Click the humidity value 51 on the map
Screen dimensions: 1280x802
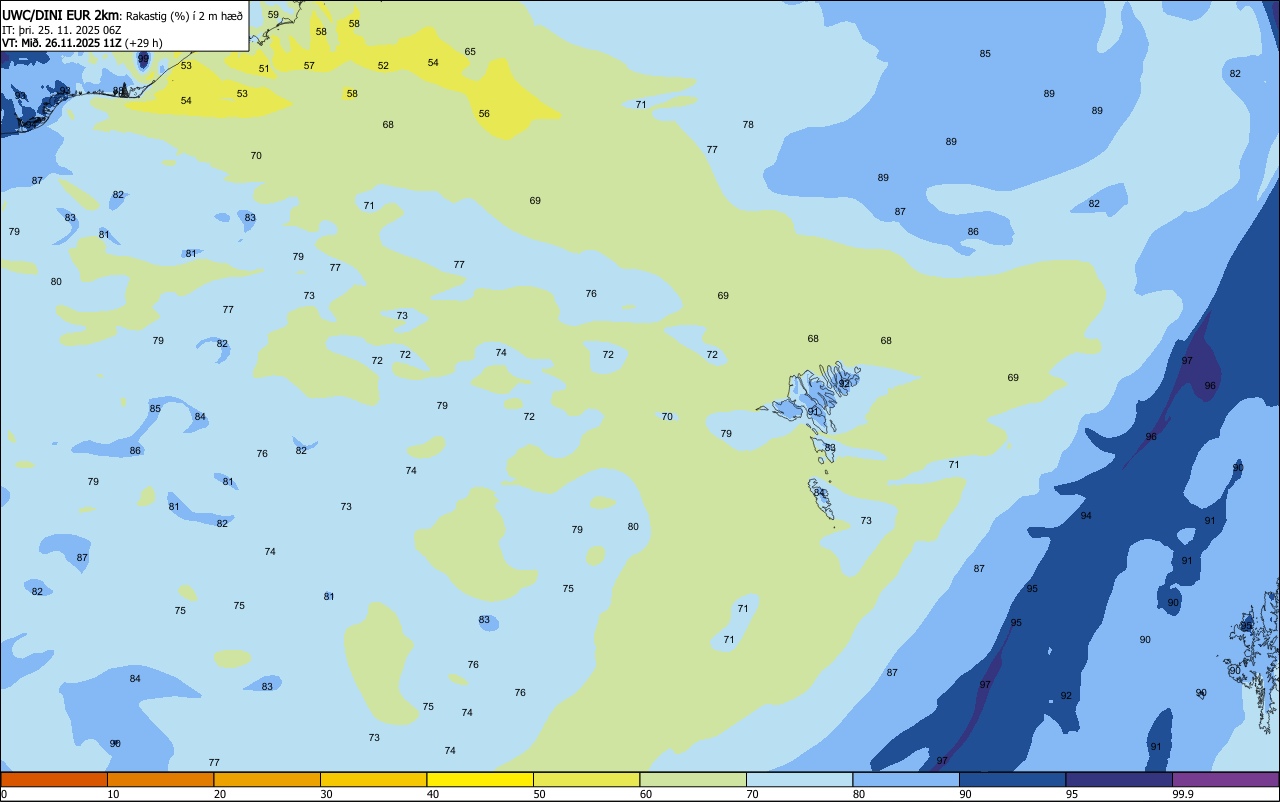tap(264, 69)
